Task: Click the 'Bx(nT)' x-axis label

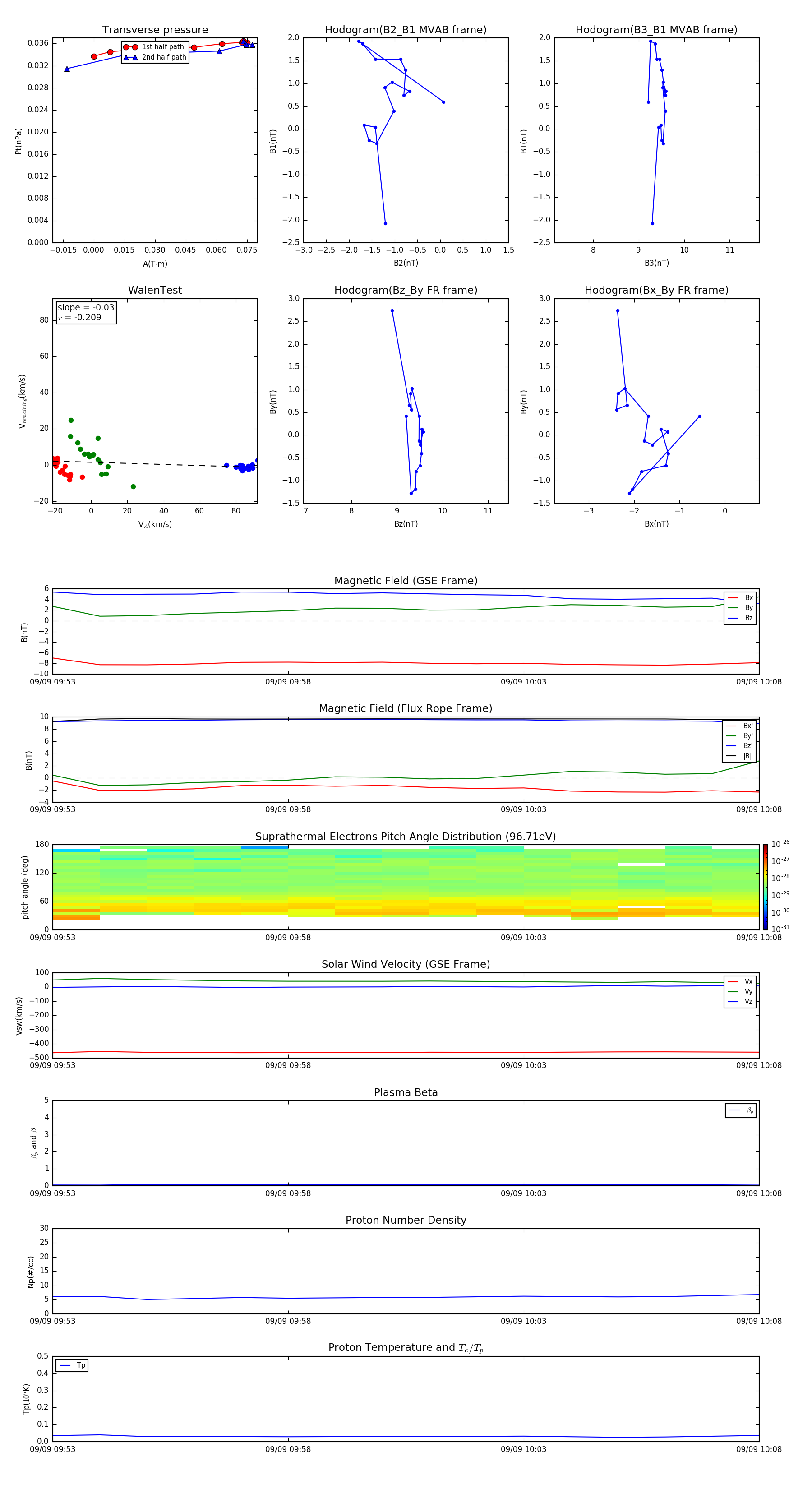Action: click(x=656, y=524)
